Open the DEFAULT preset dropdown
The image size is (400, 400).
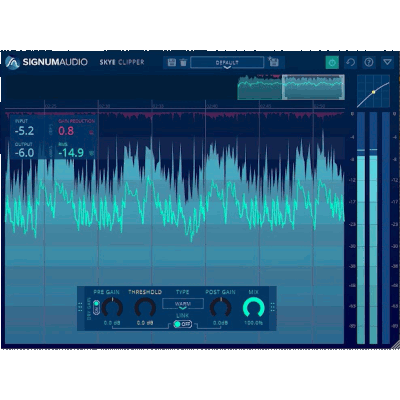tap(227, 63)
